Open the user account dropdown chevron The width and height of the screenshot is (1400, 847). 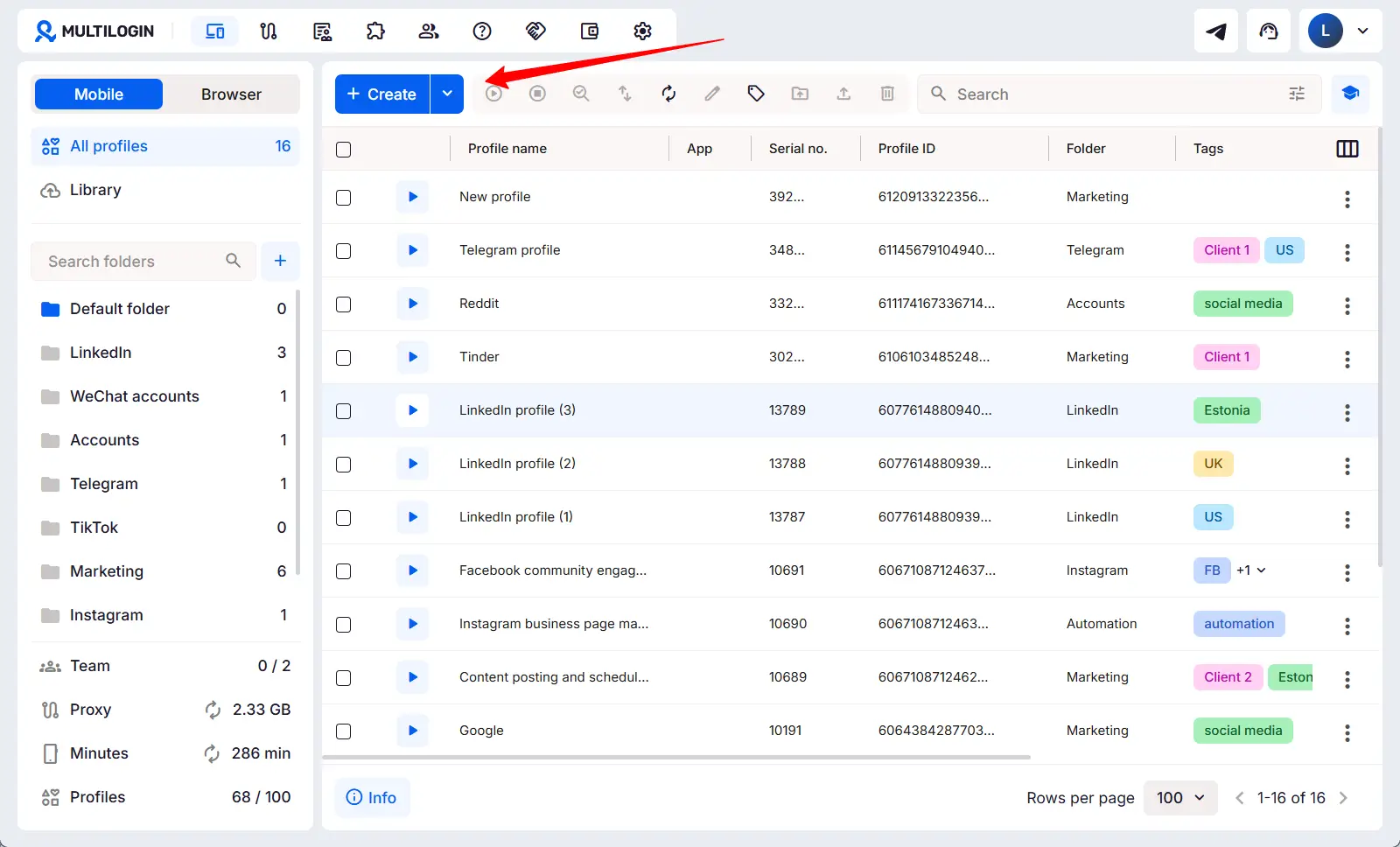pos(1362,31)
